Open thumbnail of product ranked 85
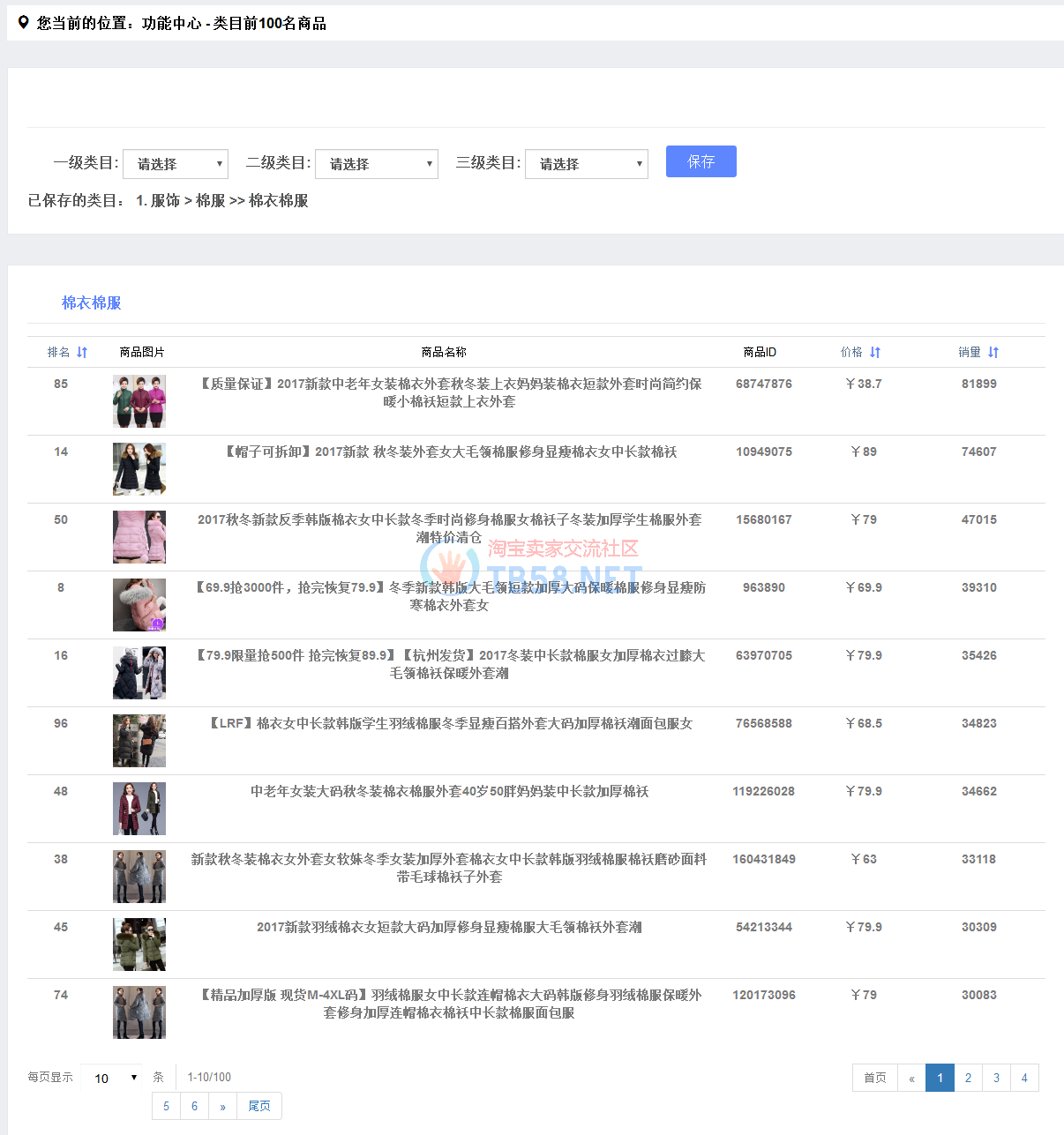The image size is (1064, 1135). pyautogui.click(x=139, y=401)
